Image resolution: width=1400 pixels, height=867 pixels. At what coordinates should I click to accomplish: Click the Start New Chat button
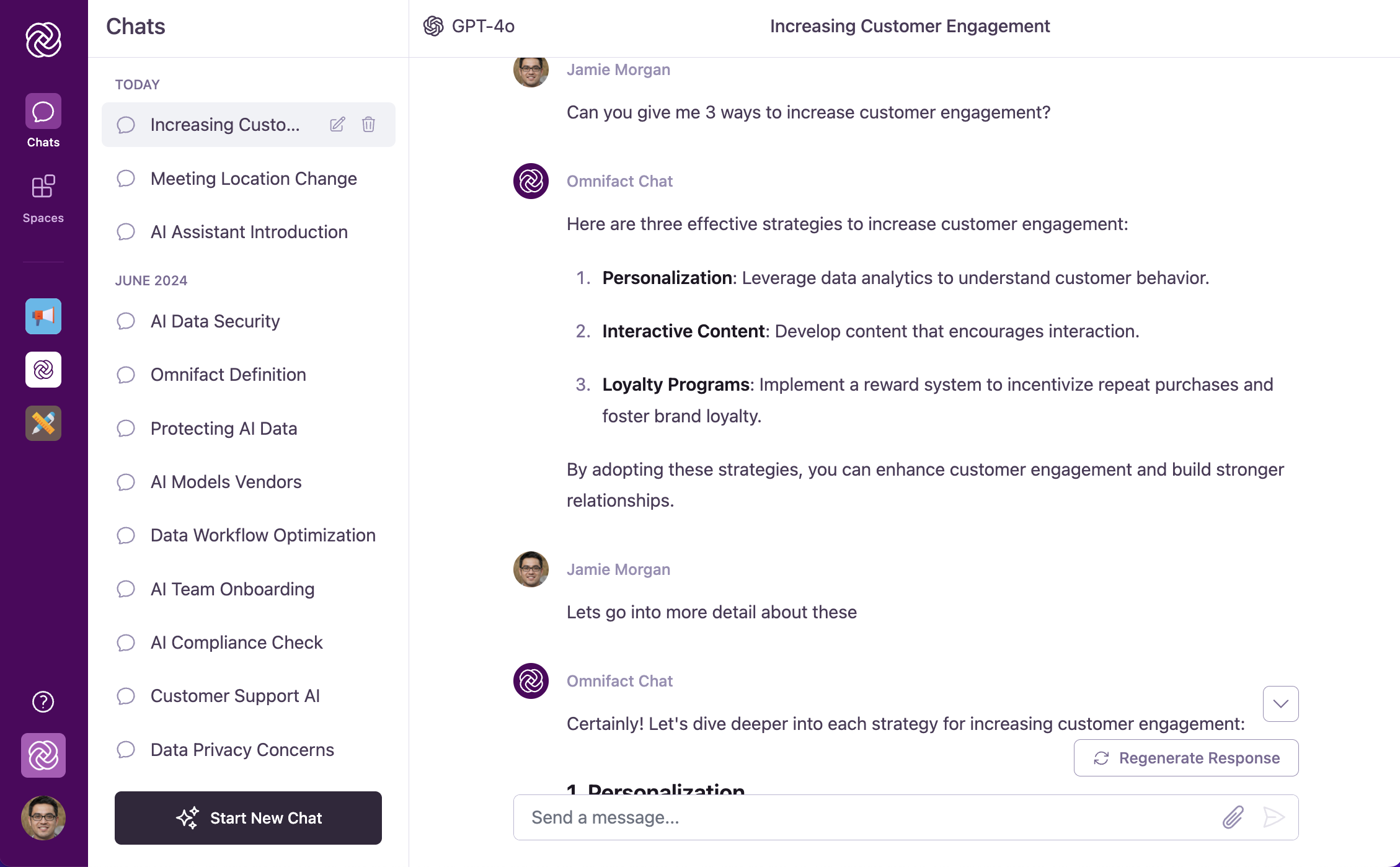[247, 818]
